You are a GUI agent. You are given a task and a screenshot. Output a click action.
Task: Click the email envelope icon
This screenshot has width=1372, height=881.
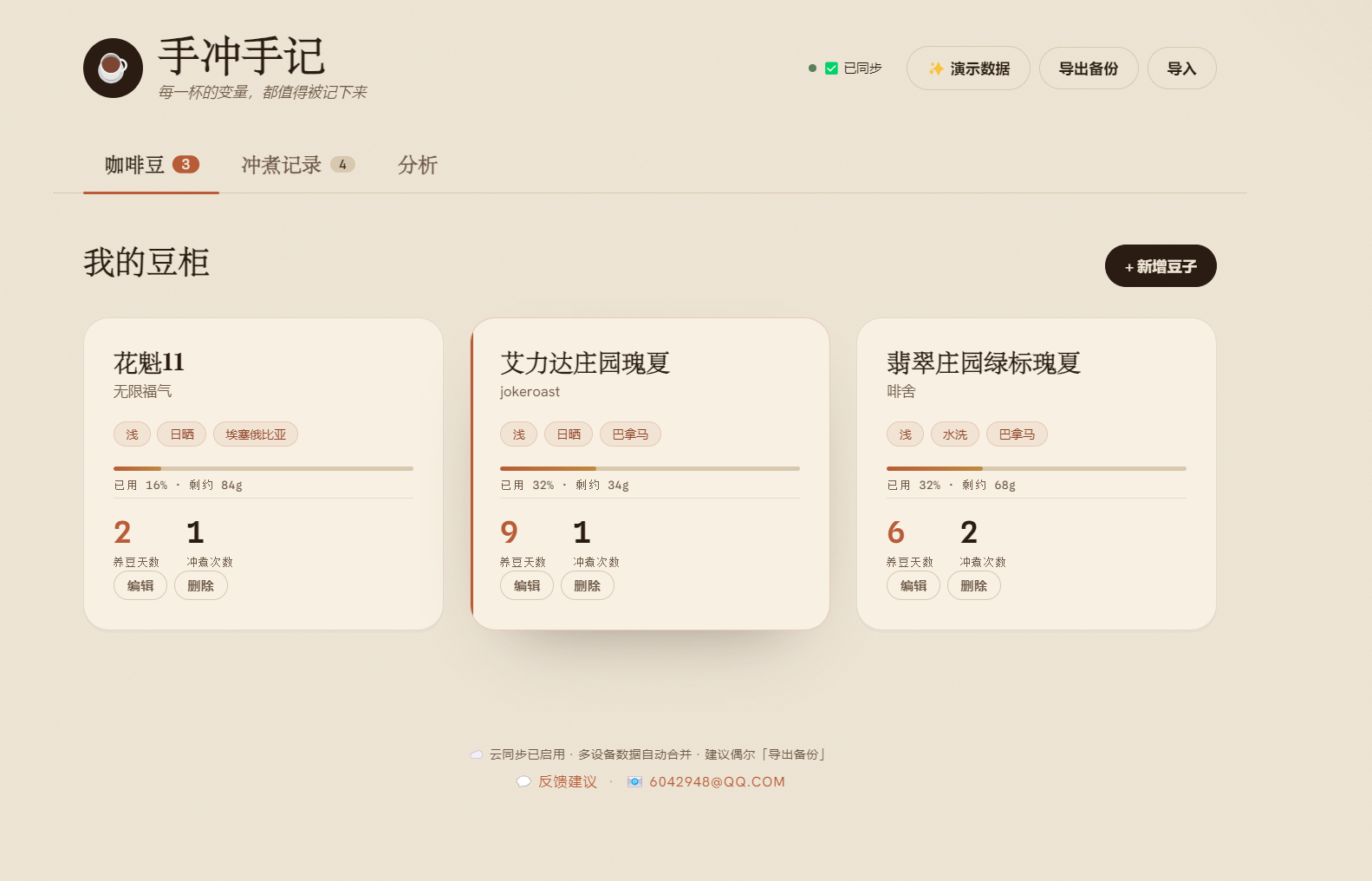(634, 781)
